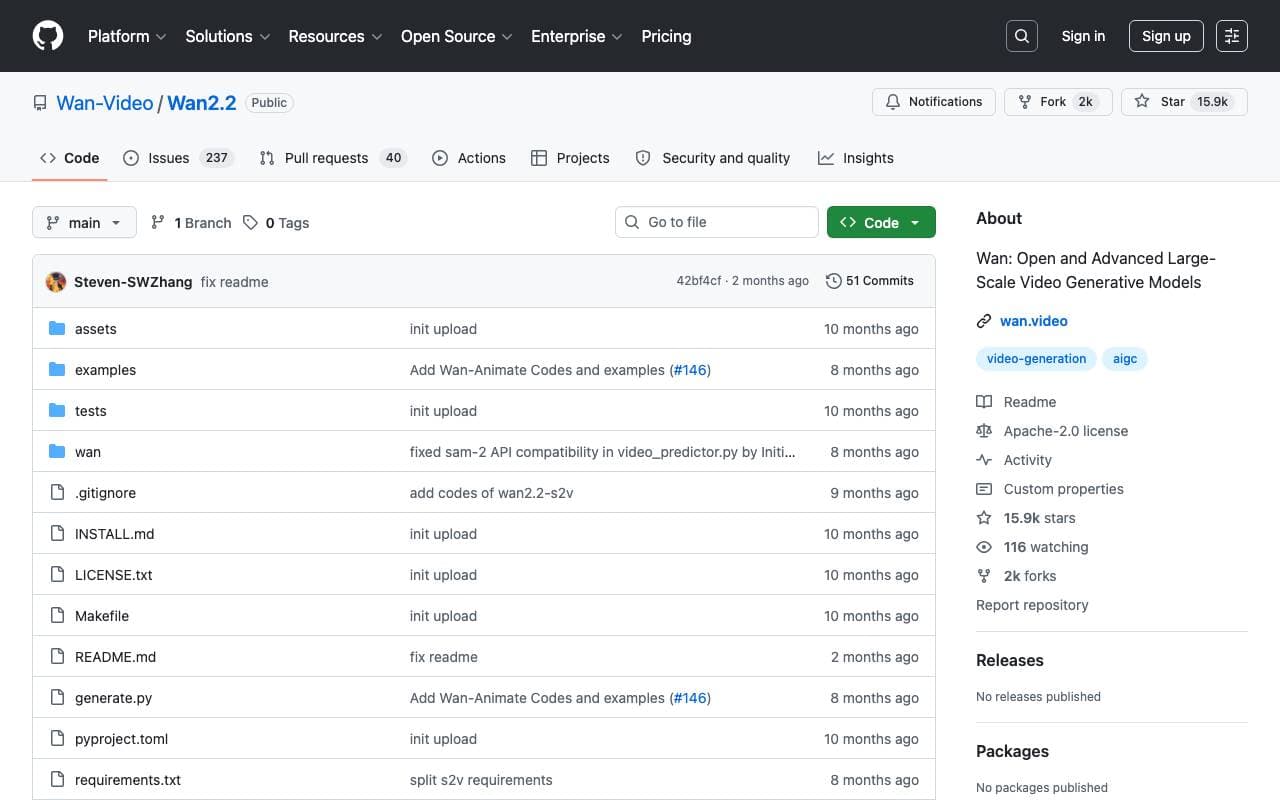The image size is (1280, 800).
Task: Click the assets folder icon
Action: tap(57, 329)
